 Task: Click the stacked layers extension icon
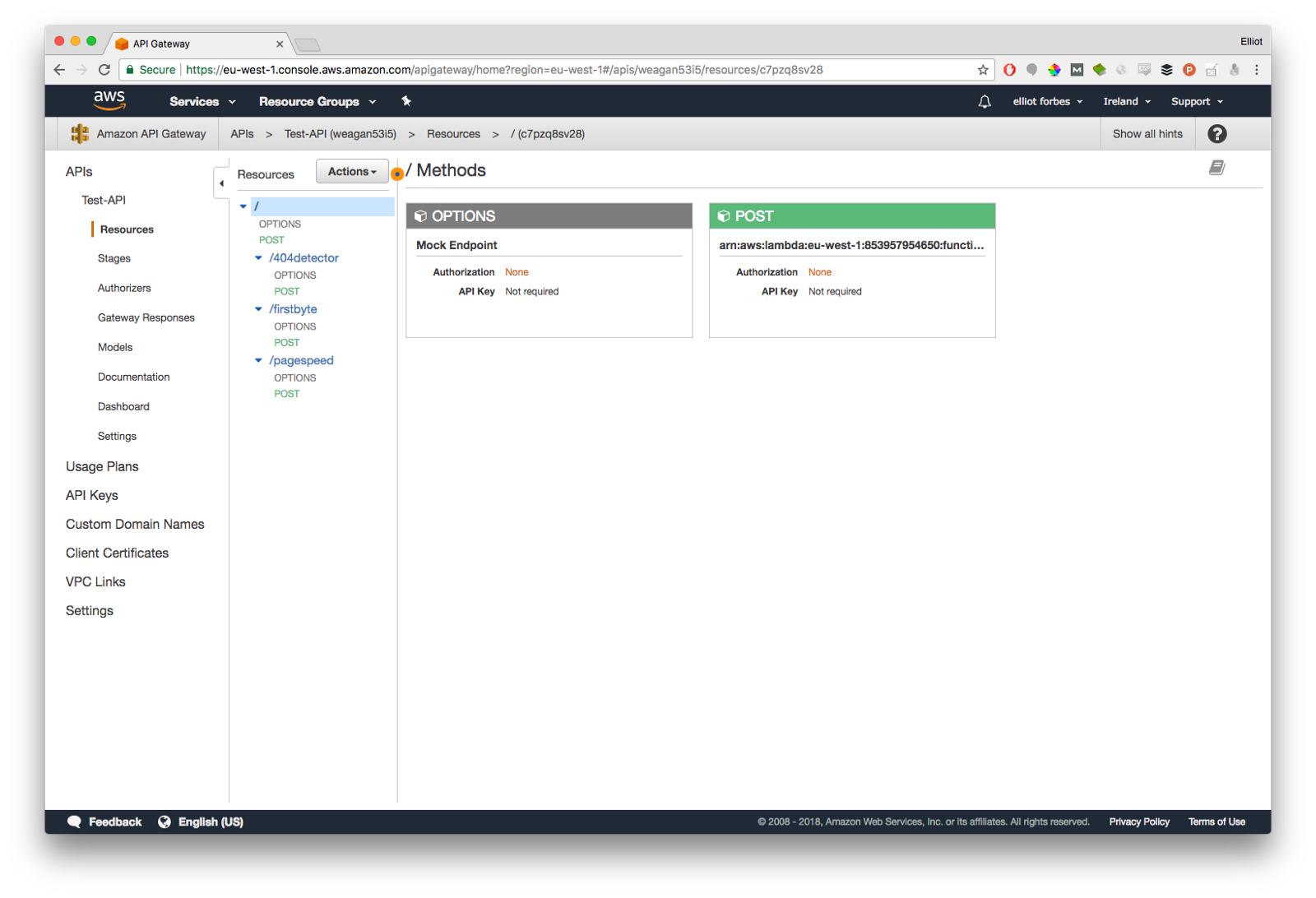1166,70
